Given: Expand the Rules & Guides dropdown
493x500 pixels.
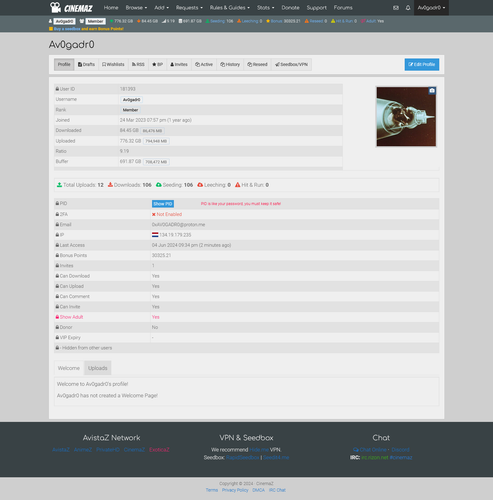Looking at the screenshot, I should point(230,8).
